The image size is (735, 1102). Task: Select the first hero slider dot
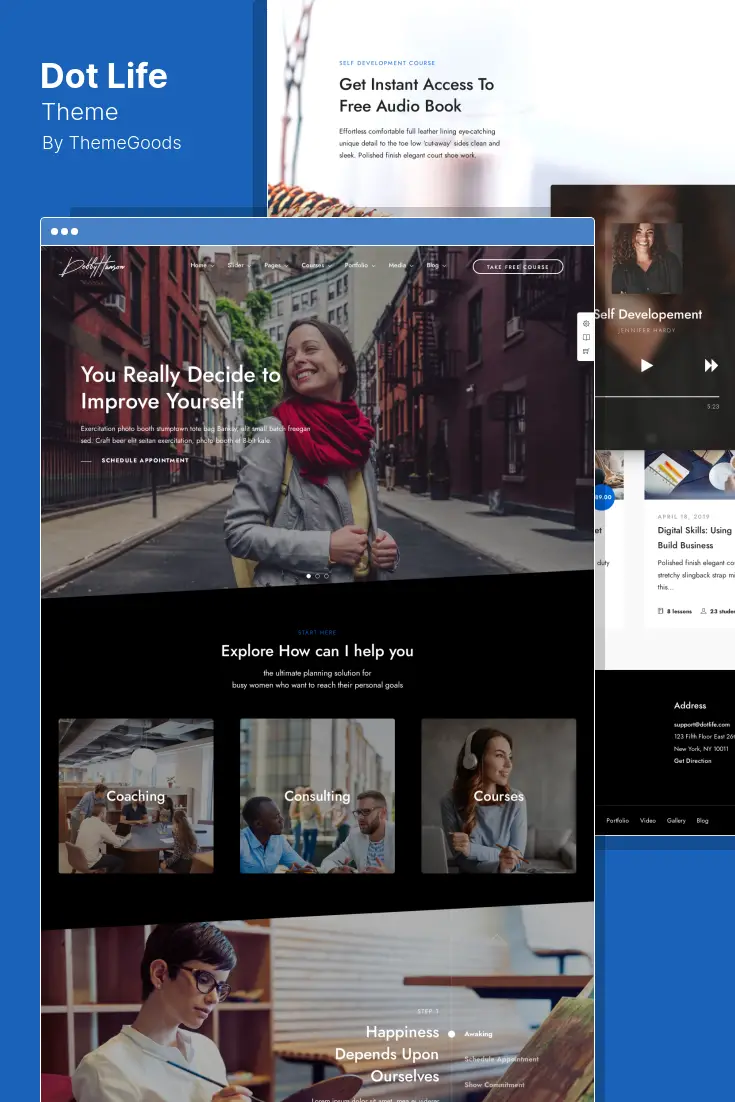click(x=308, y=576)
